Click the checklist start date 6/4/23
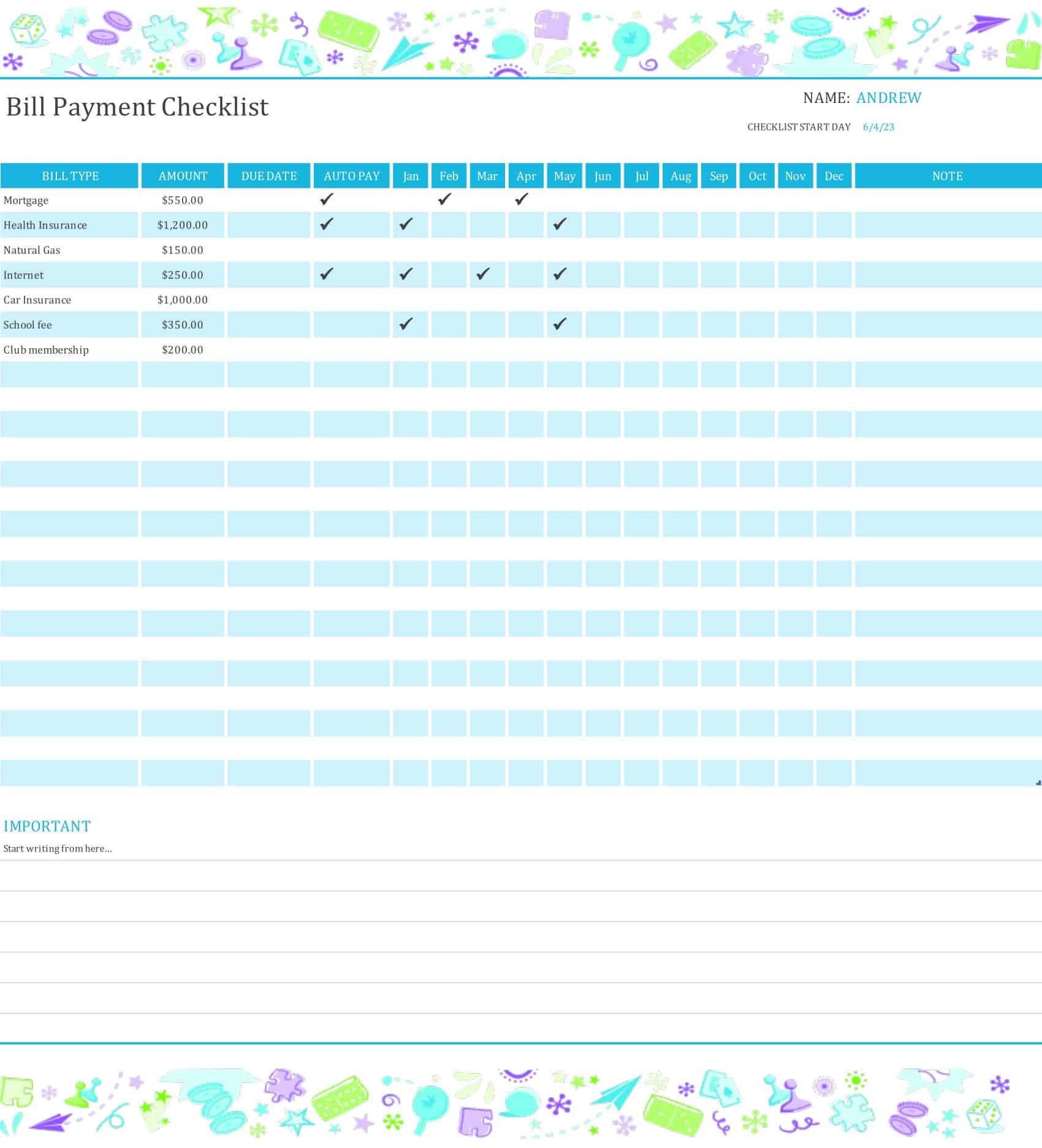The height and width of the screenshot is (1148, 1042). coord(878,127)
